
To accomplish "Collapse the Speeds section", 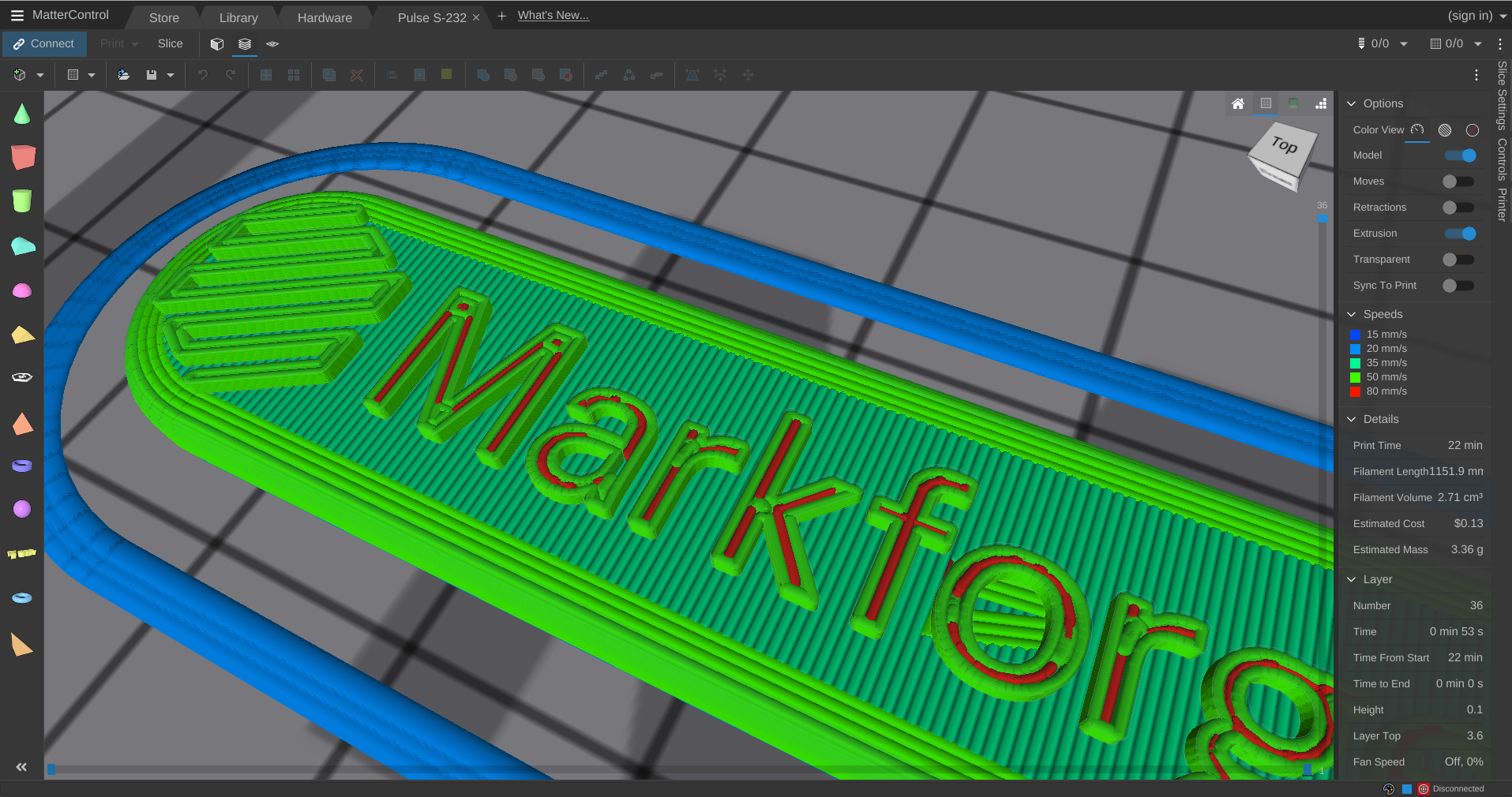I will point(1351,314).
